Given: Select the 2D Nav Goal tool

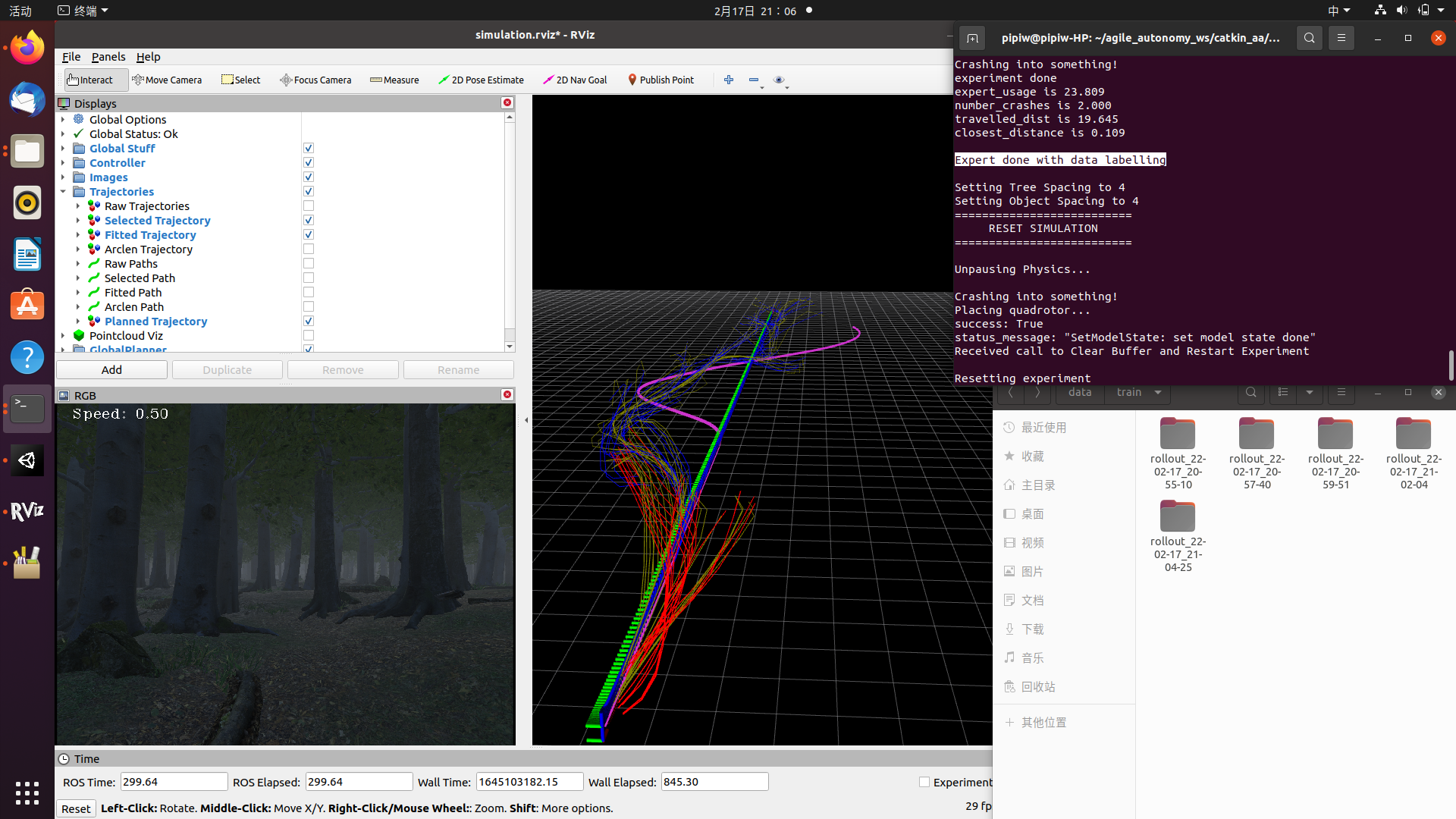Looking at the screenshot, I should click(x=574, y=80).
